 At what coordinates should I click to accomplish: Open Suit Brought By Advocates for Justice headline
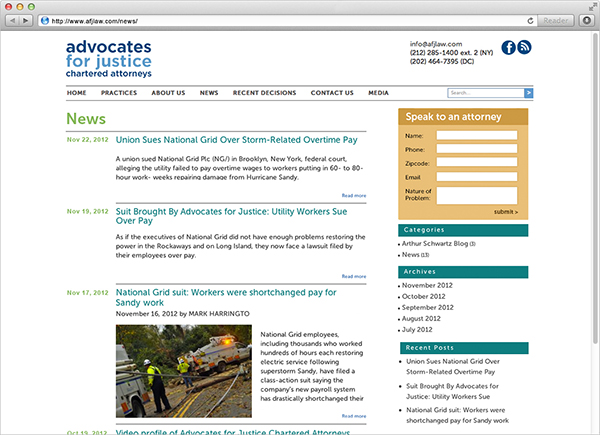[232, 216]
